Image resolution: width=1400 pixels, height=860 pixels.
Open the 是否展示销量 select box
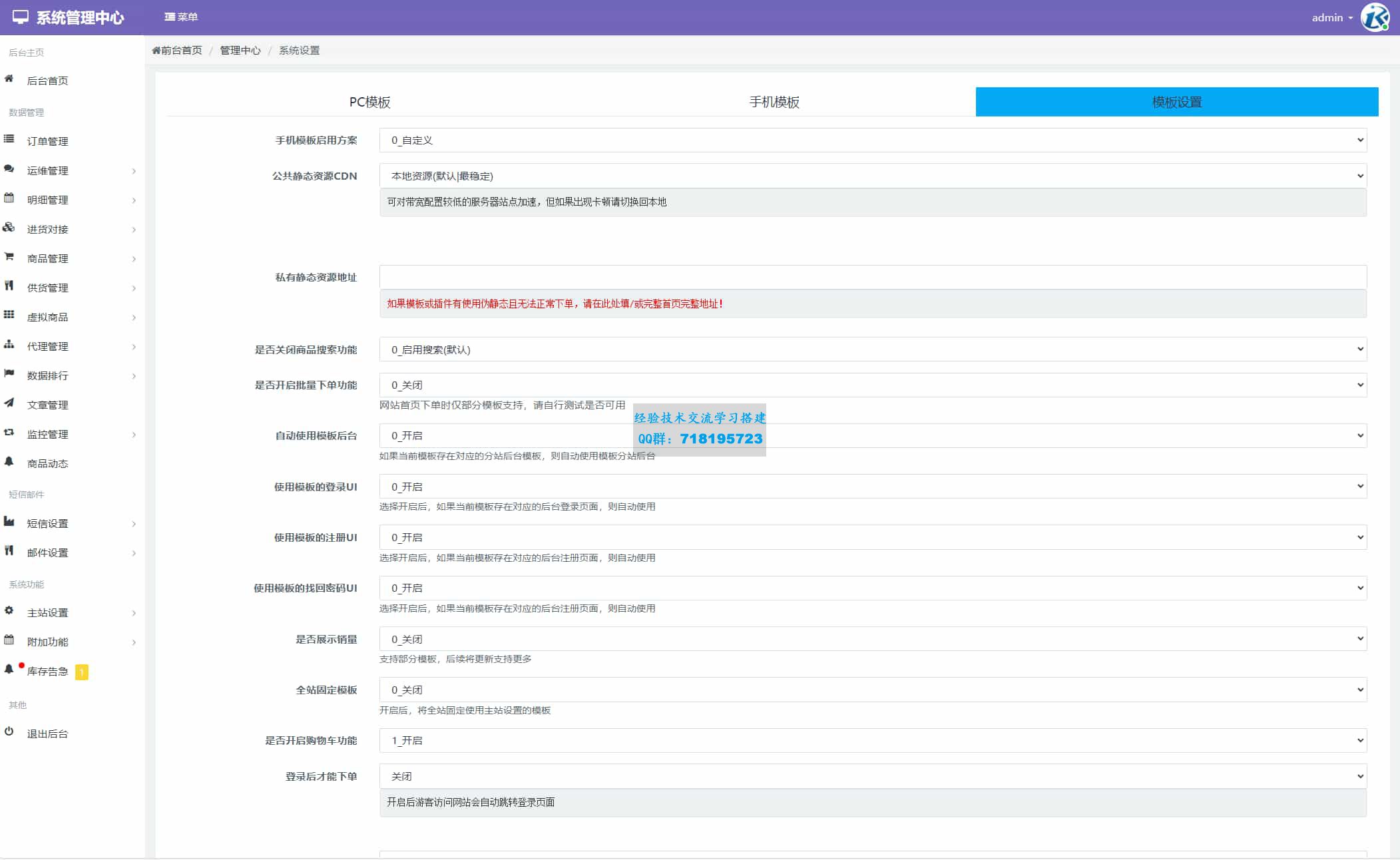tap(873, 639)
